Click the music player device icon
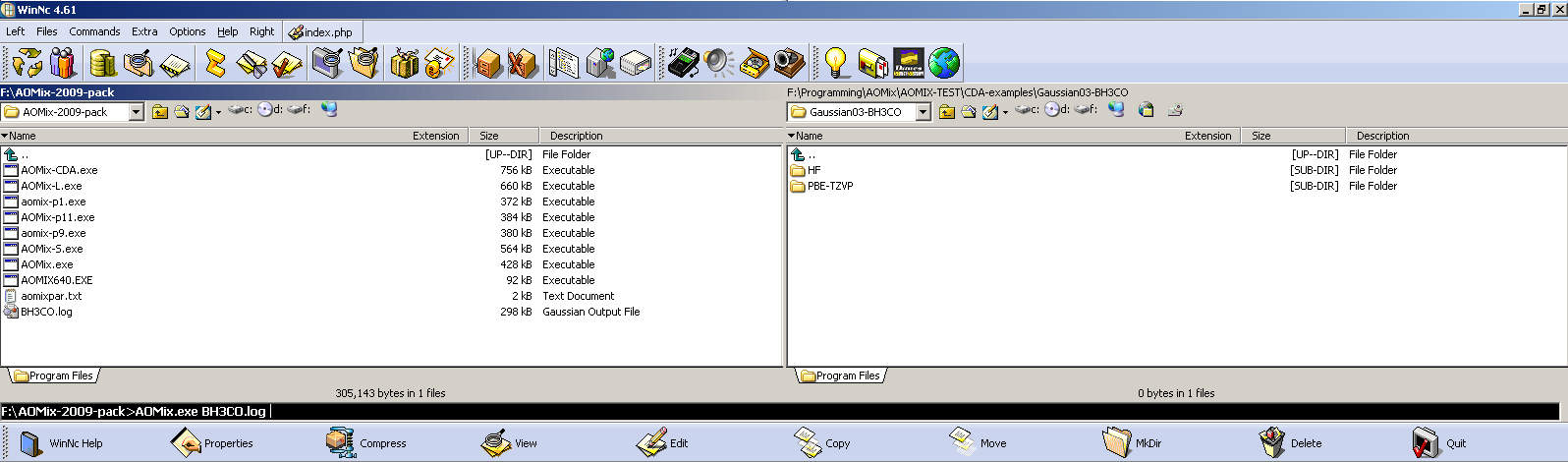 pyautogui.click(x=683, y=63)
